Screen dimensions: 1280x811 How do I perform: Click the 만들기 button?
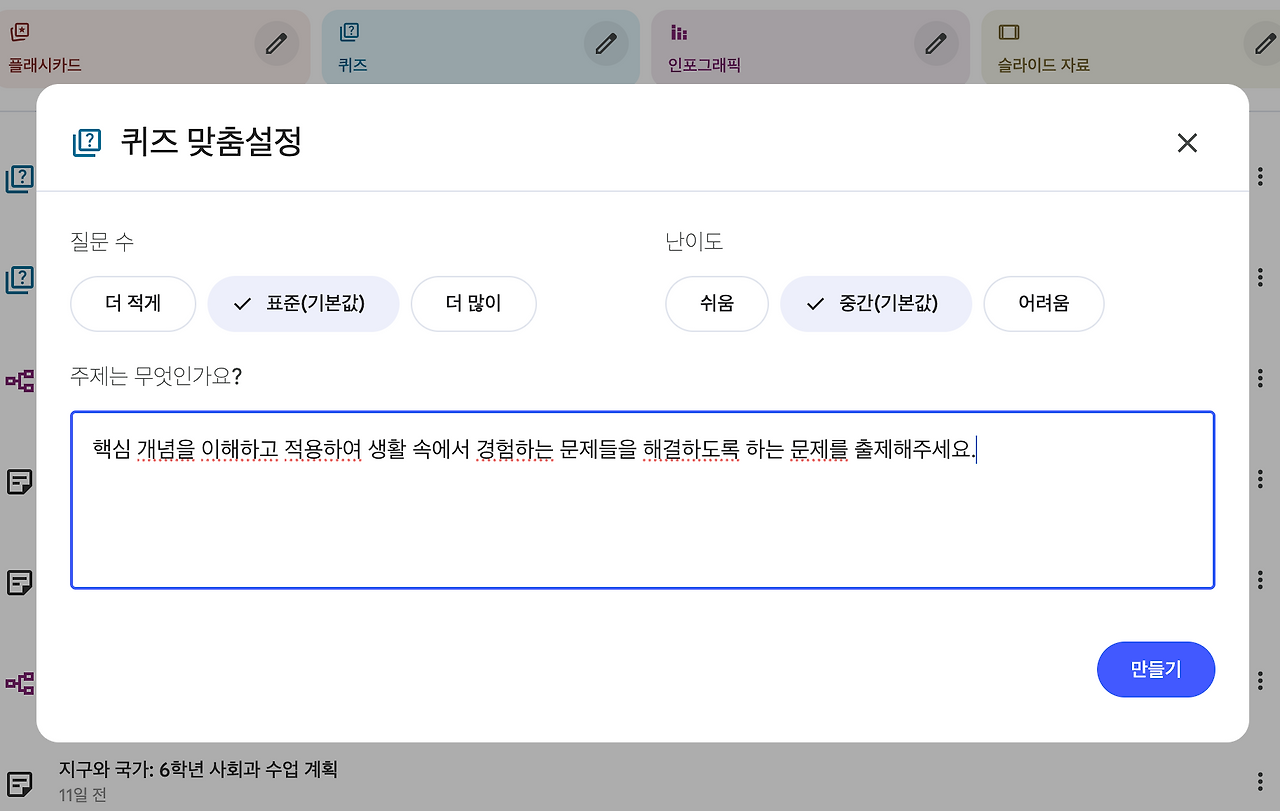(x=1156, y=670)
